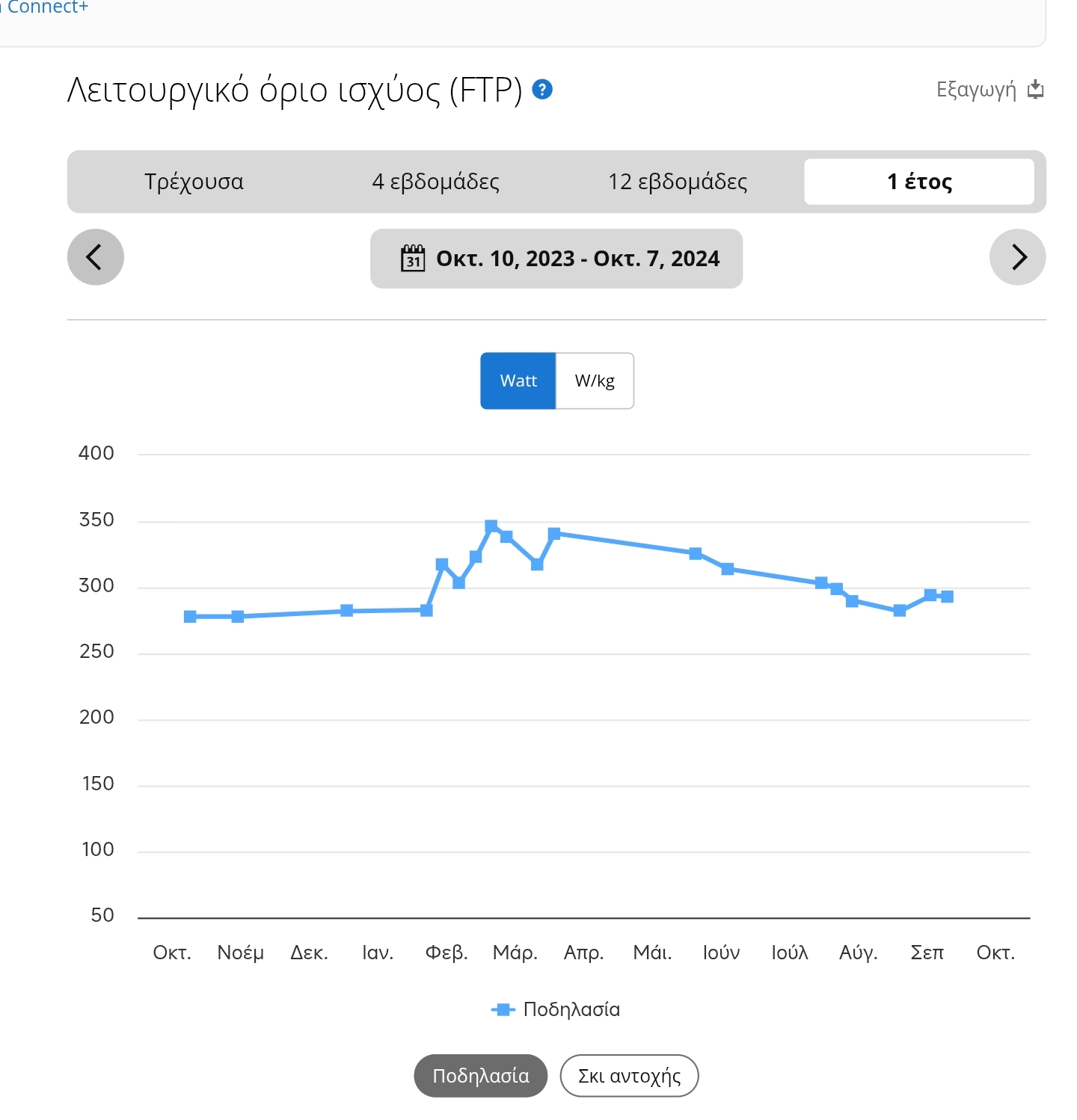Click the highest FTP data point in March

tap(491, 526)
